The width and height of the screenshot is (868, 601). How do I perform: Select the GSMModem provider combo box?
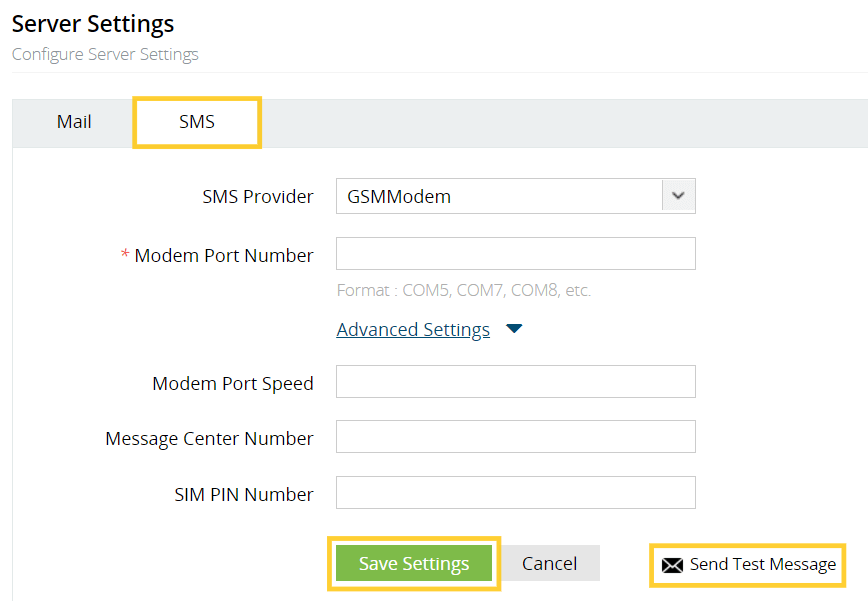coord(499,197)
